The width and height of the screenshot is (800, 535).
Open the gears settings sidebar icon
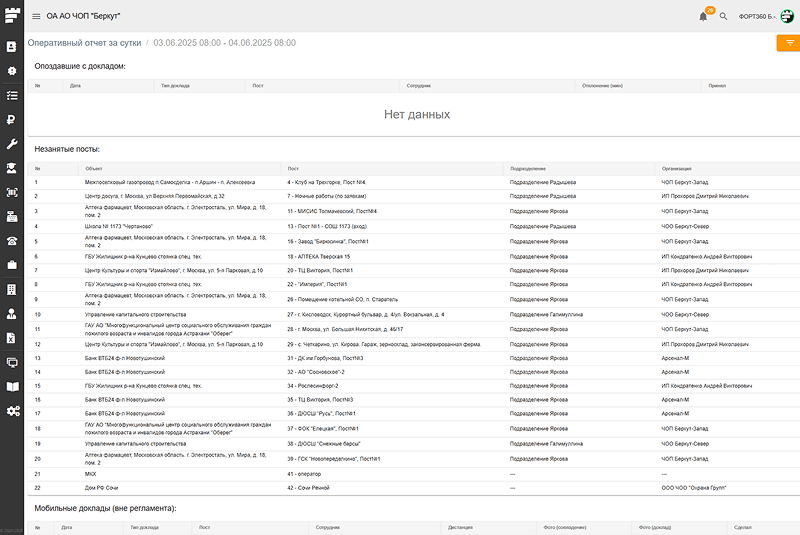(x=12, y=411)
